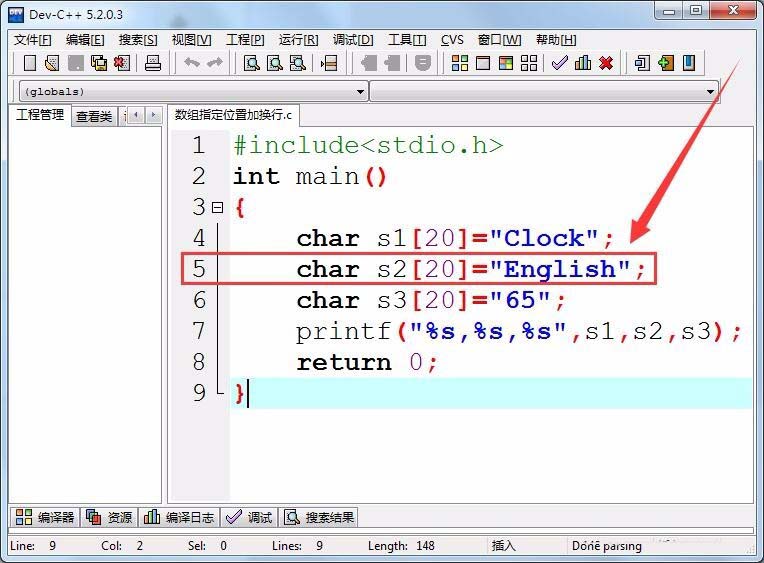This screenshot has height=563, width=764.
Task: Click the Compile four-squares icon
Action: coord(459,63)
